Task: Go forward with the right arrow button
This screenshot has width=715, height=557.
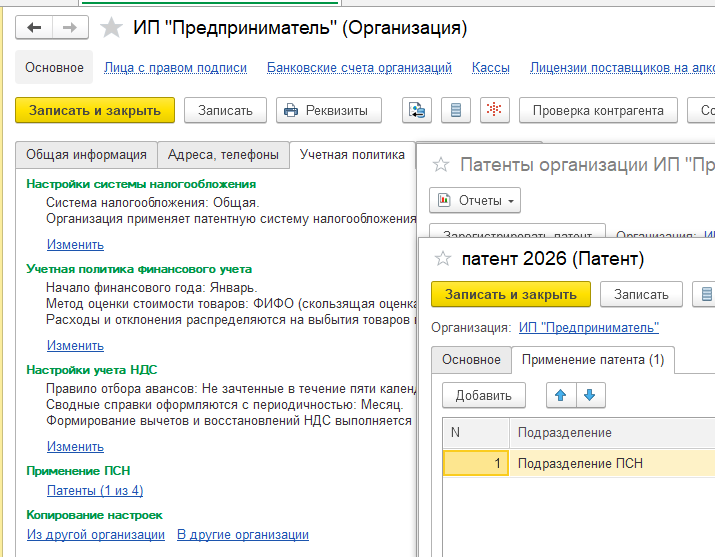Action: 70,28
